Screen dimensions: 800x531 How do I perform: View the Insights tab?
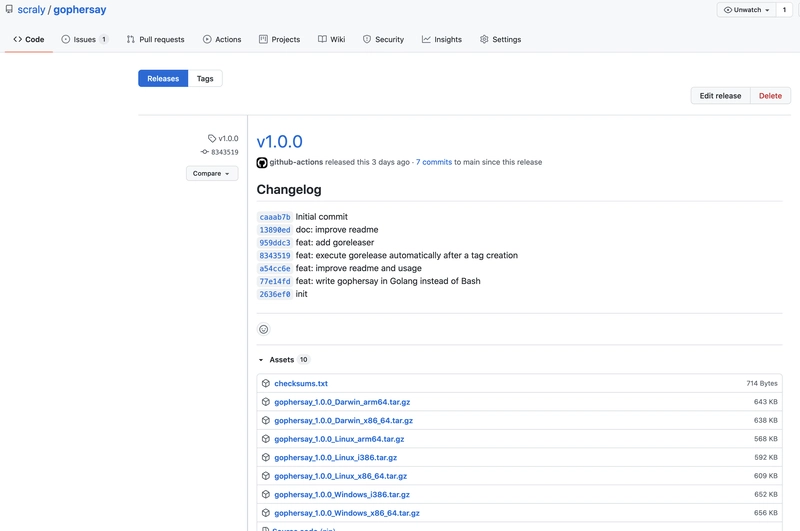pos(442,39)
